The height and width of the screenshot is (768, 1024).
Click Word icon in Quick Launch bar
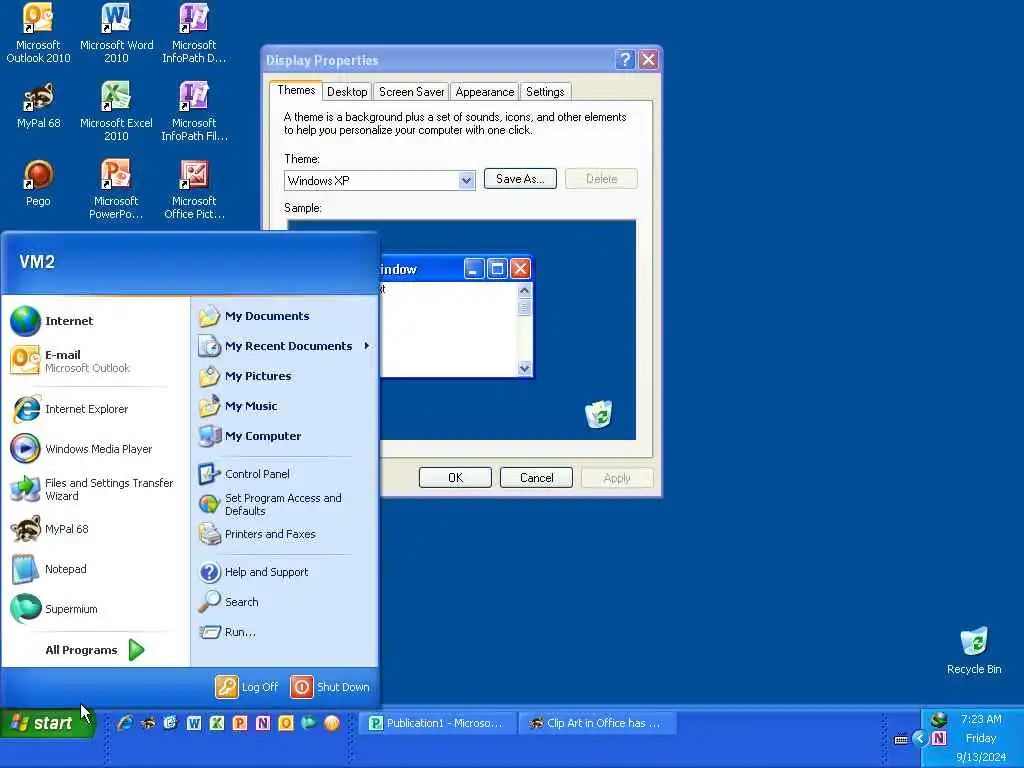point(194,723)
